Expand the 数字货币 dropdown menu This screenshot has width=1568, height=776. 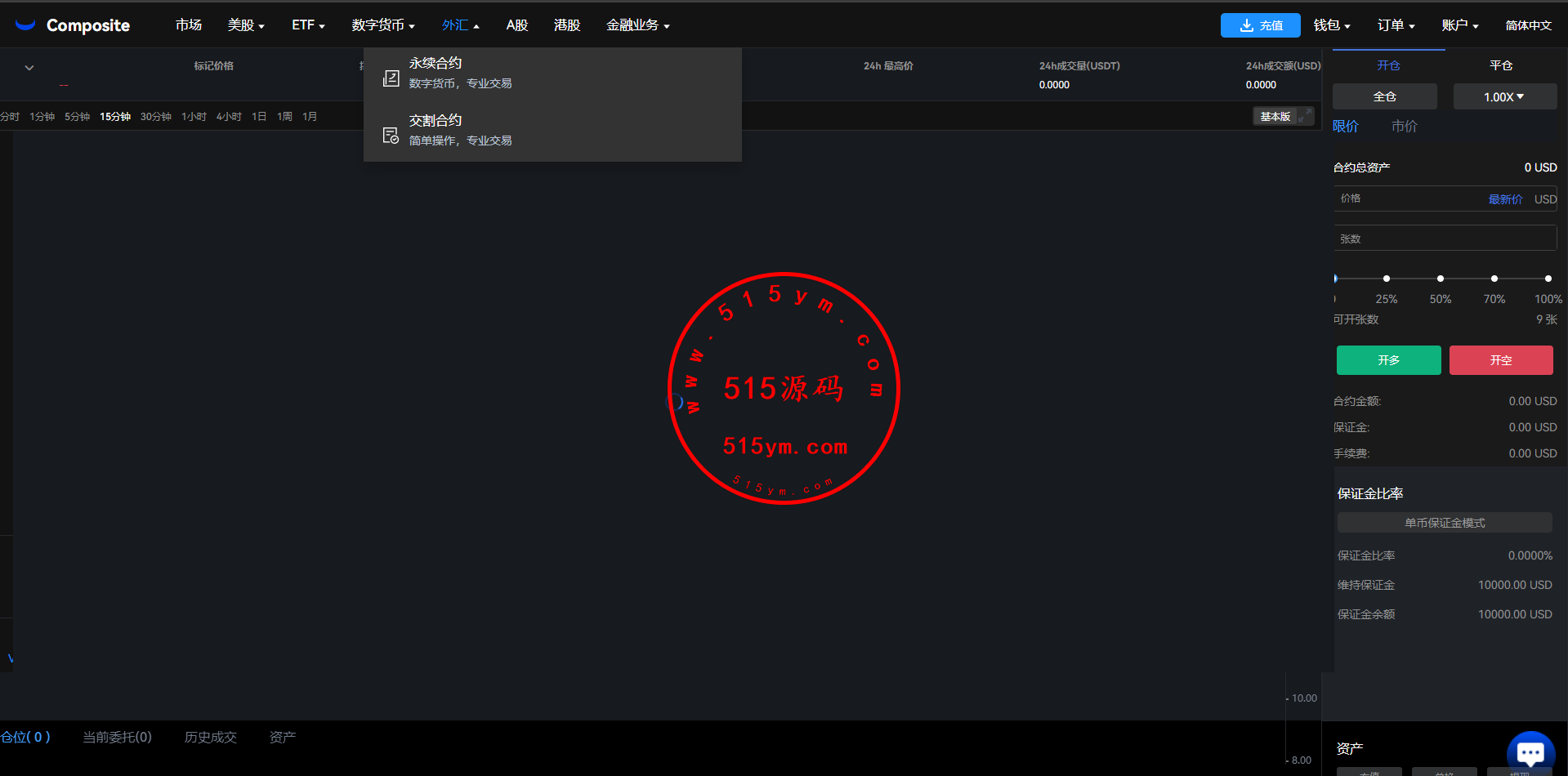(383, 25)
